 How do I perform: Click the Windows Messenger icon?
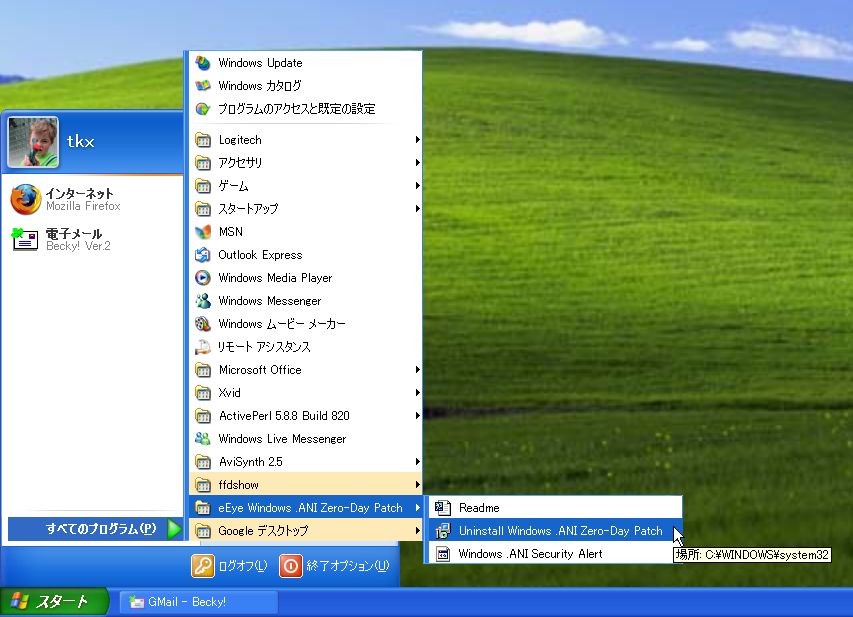pos(203,301)
